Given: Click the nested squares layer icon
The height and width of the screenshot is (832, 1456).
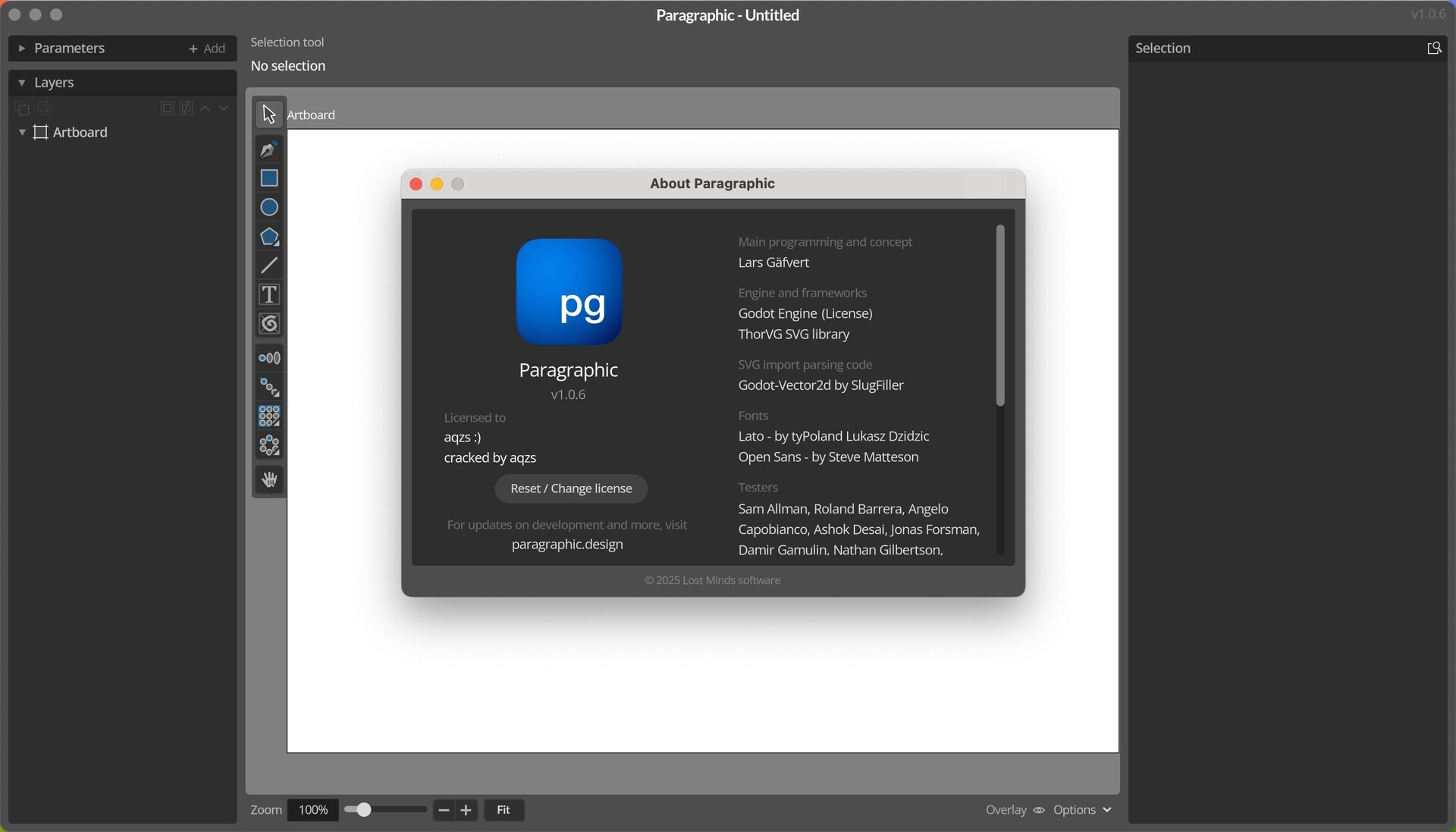Looking at the screenshot, I should coord(167,109).
